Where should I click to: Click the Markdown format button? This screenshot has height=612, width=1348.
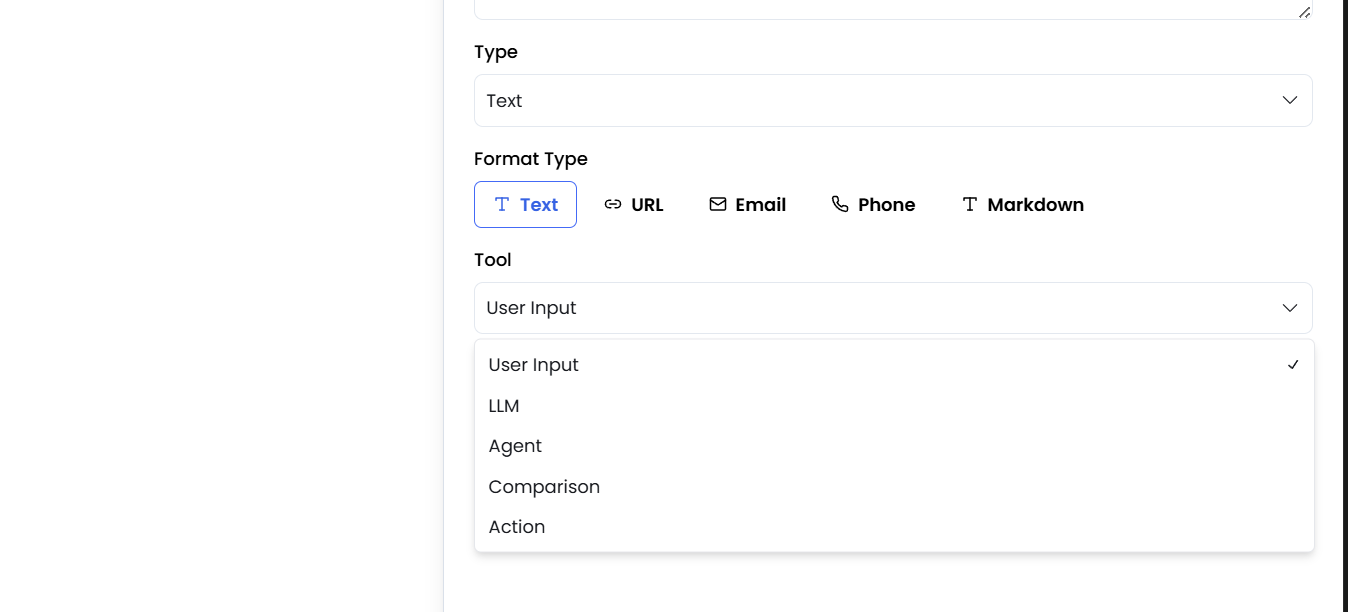(1022, 204)
